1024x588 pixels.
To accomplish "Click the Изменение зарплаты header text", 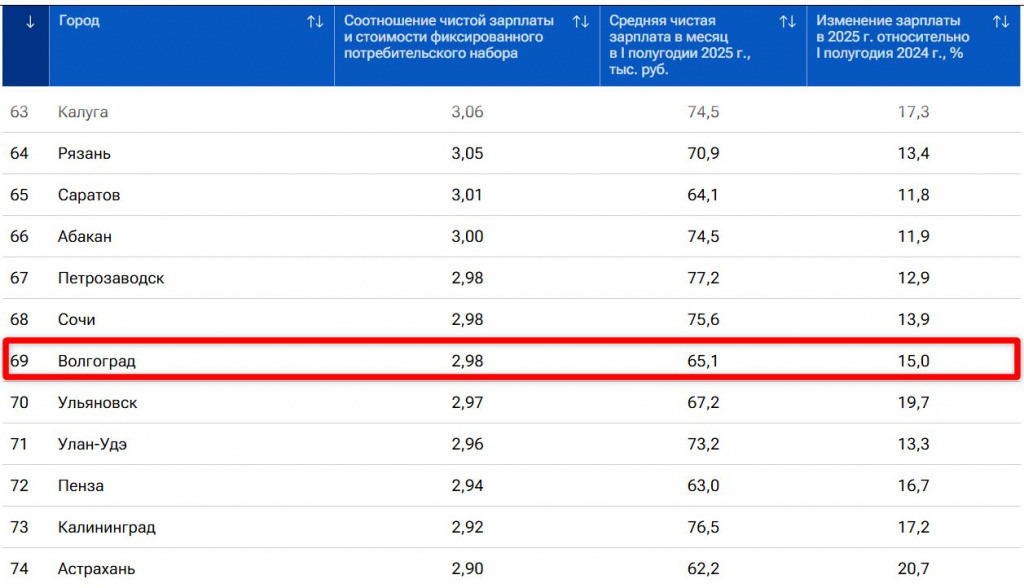I will (889, 37).
